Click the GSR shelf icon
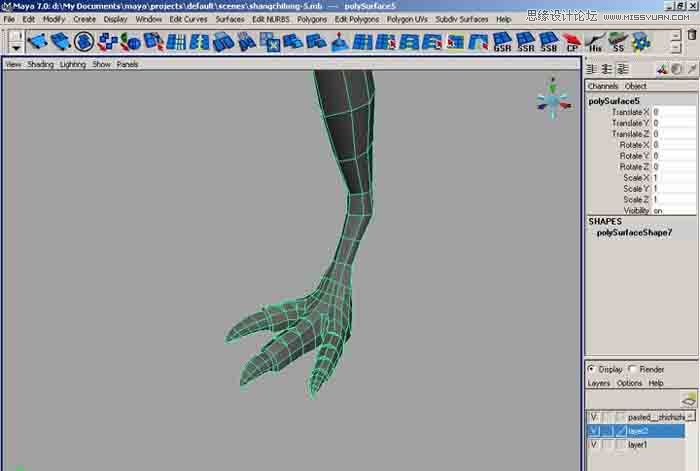 pos(503,41)
